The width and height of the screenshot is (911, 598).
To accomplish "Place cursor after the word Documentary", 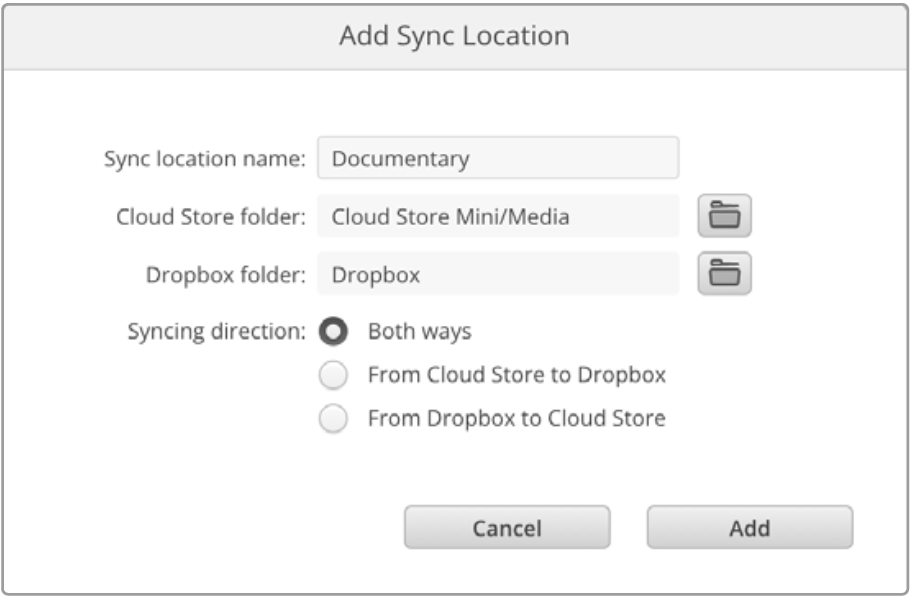I will (471, 159).
